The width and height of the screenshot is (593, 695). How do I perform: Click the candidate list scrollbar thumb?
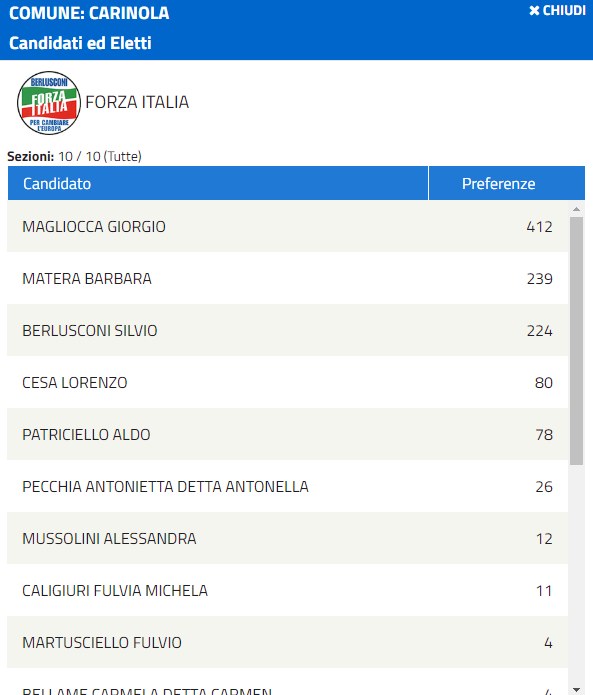pyautogui.click(x=576, y=341)
